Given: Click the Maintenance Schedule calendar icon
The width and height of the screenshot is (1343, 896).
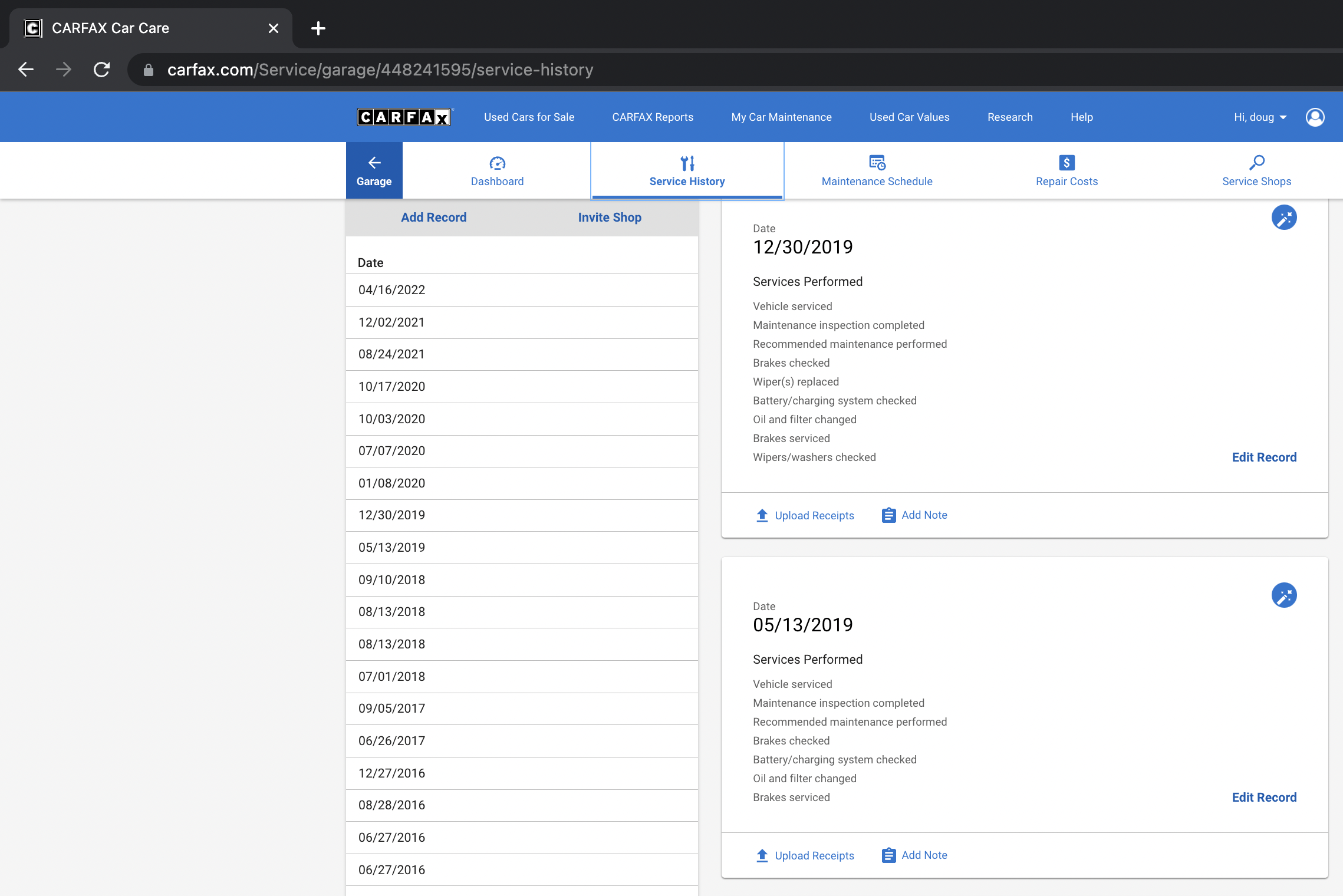Looking at the screenshot, I should click(x=877, y=162).
